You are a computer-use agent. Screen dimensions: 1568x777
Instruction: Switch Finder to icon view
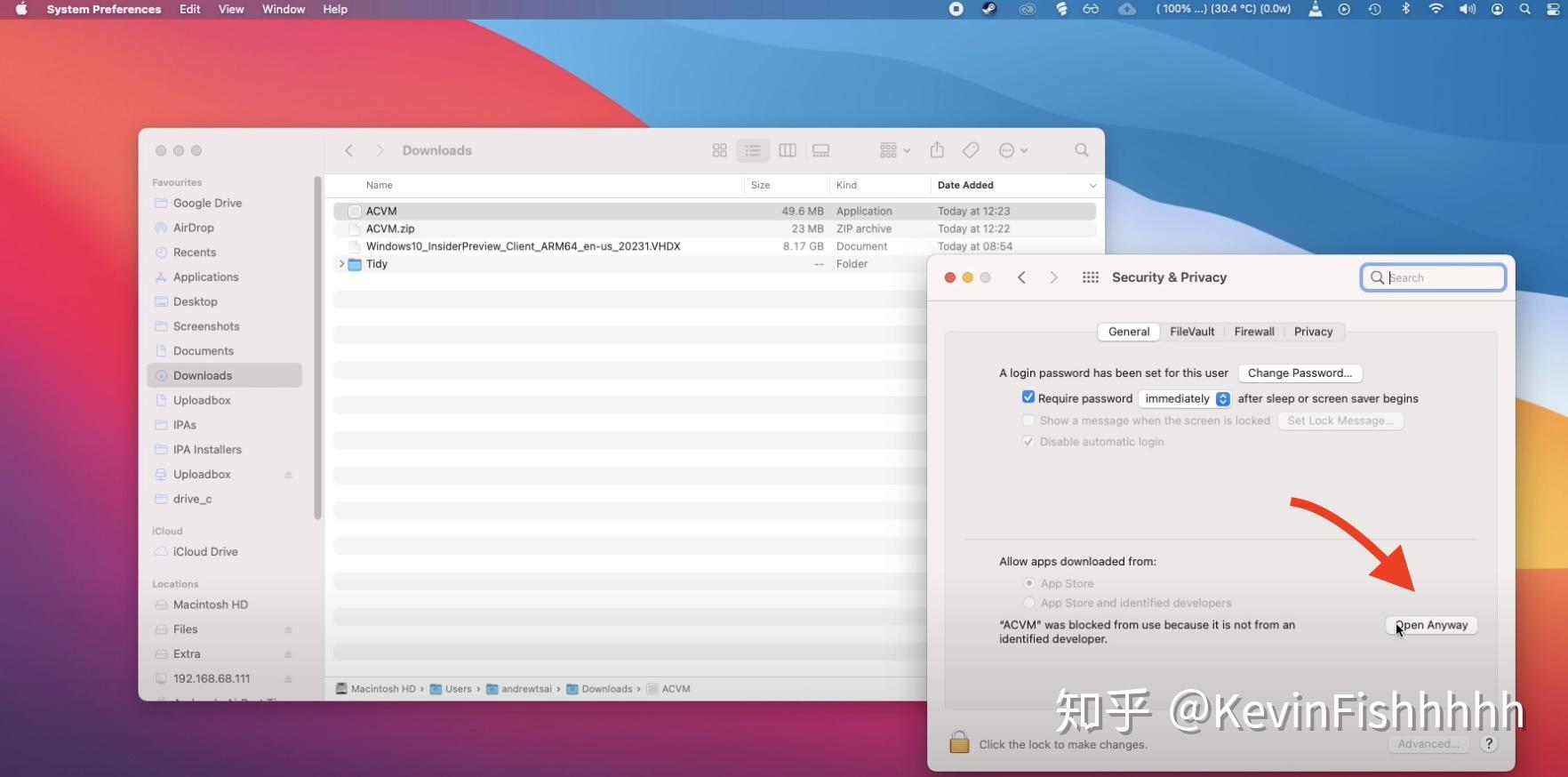(x=720, y=150)
